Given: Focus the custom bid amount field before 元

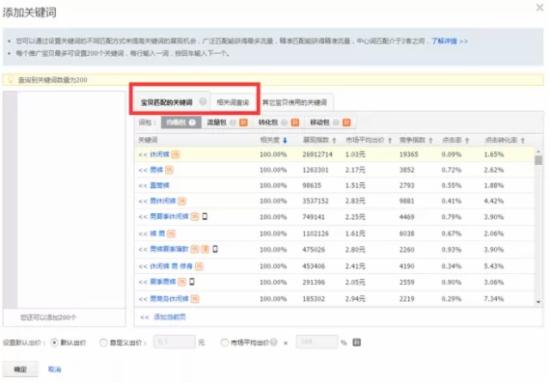Looking at the screenshot, I should tap(174, 342).
